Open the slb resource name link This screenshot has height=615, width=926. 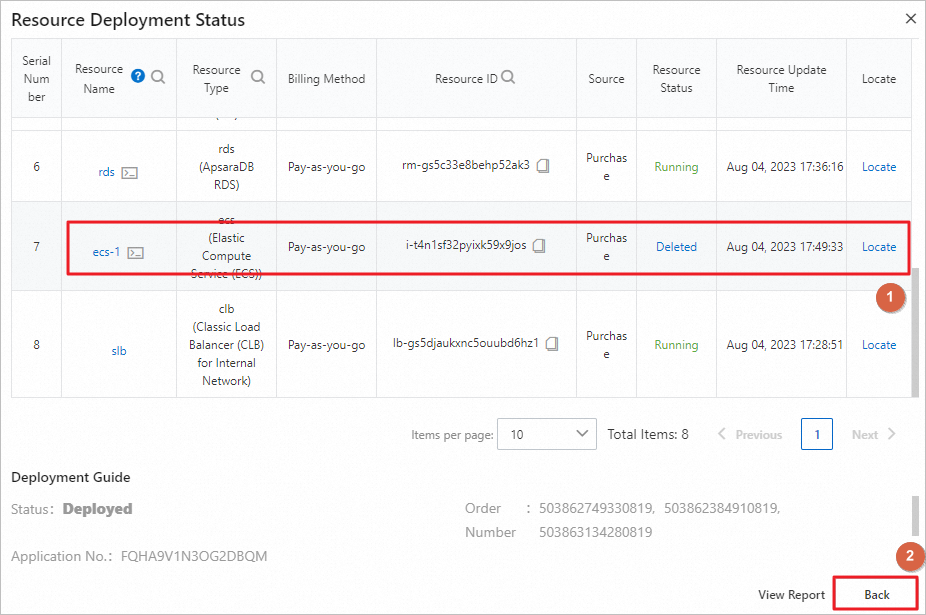click(x=119, y=351)
